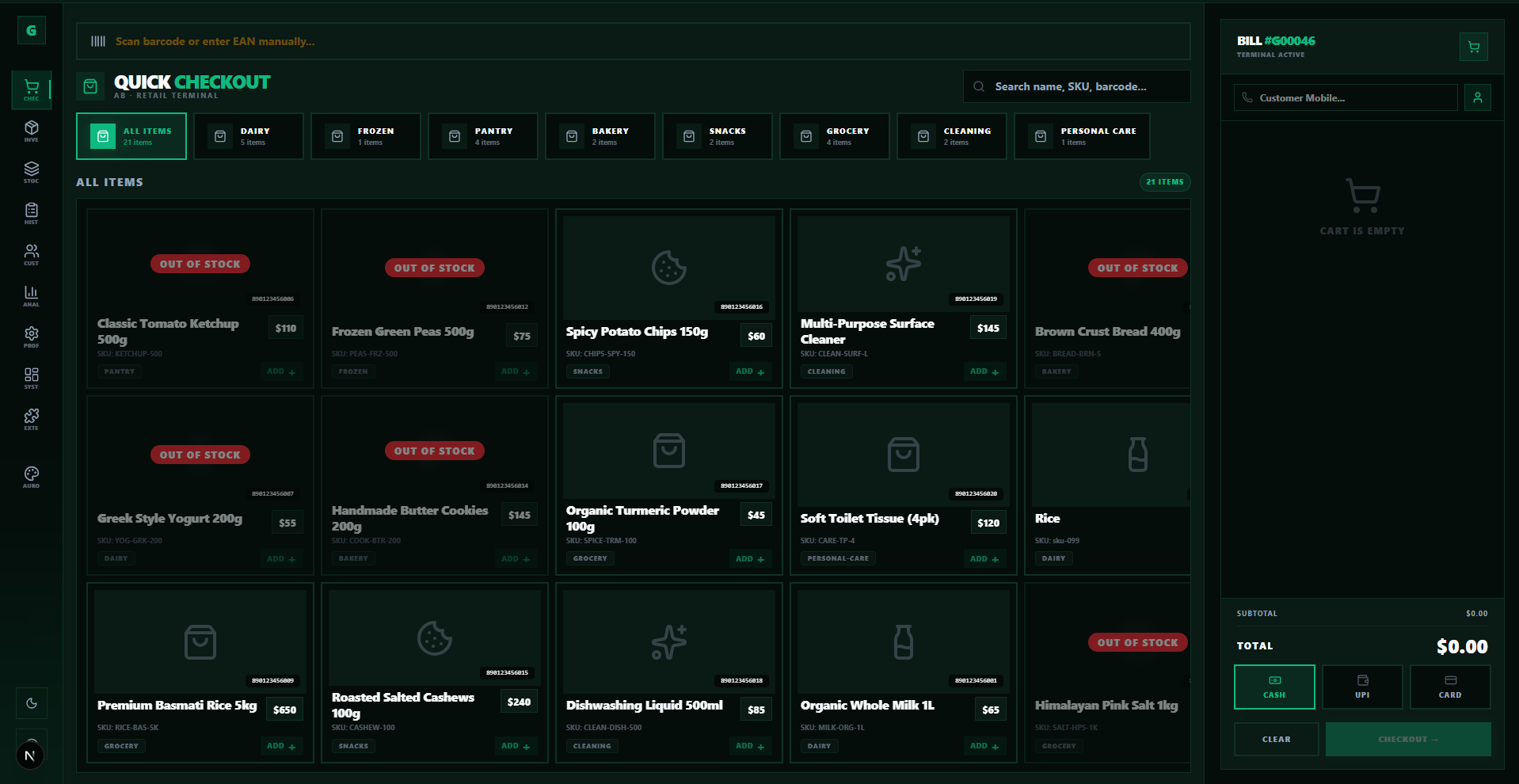
Task: Open the Inventory (INVE) box icon
Action: point(31,131)
